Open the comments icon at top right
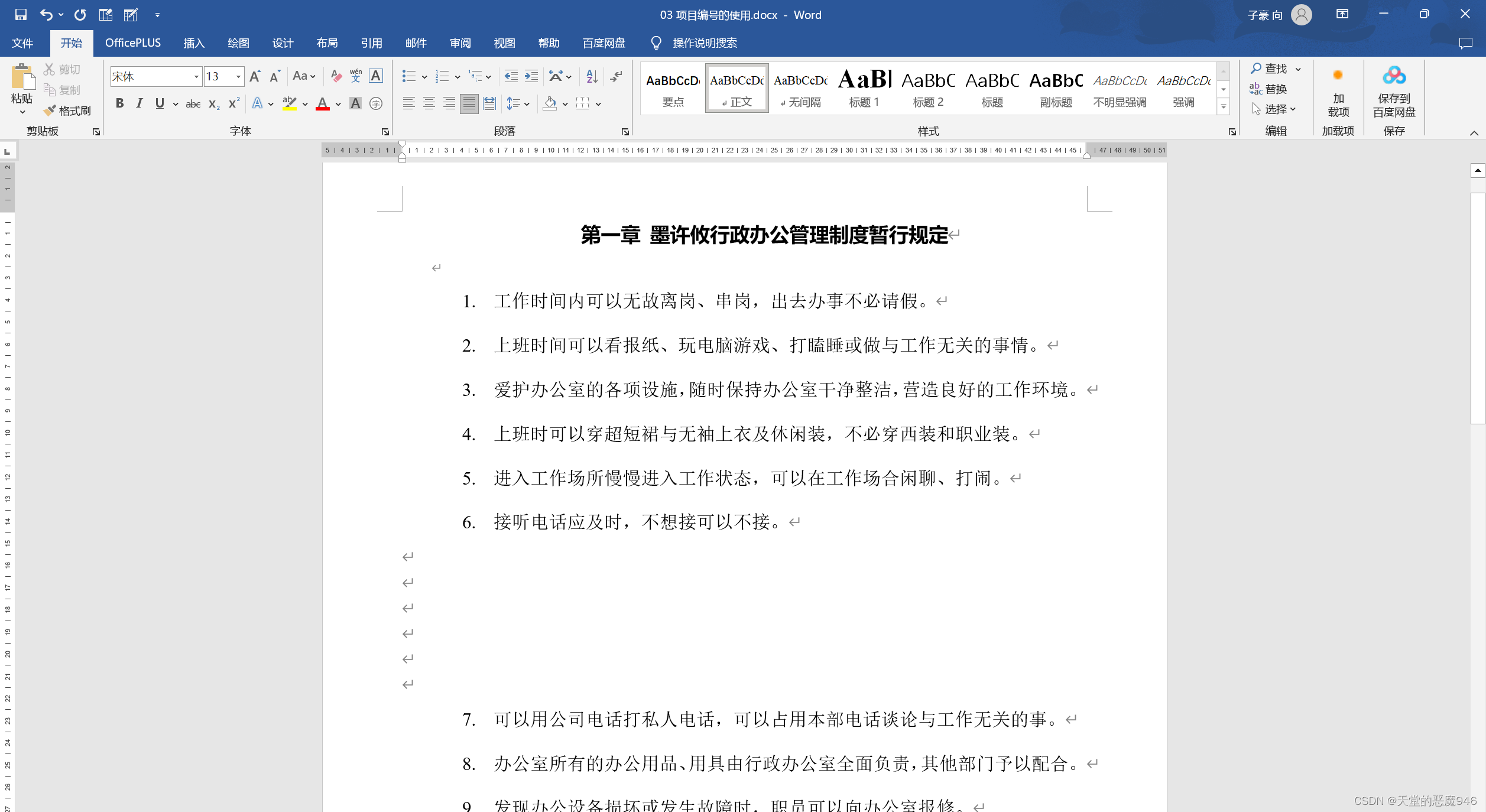 tap(1465, 43)
